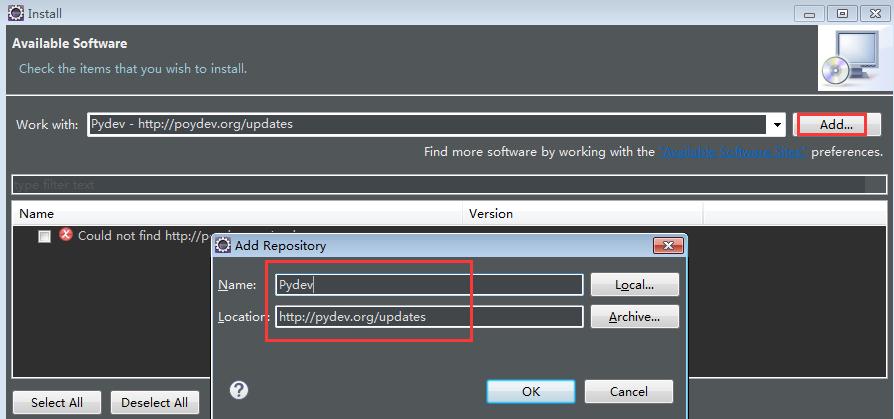Click the Name field in Add Repository
The height and width of the screenshot is (419, 894).
pyautogui.click(x=429, y=284)
